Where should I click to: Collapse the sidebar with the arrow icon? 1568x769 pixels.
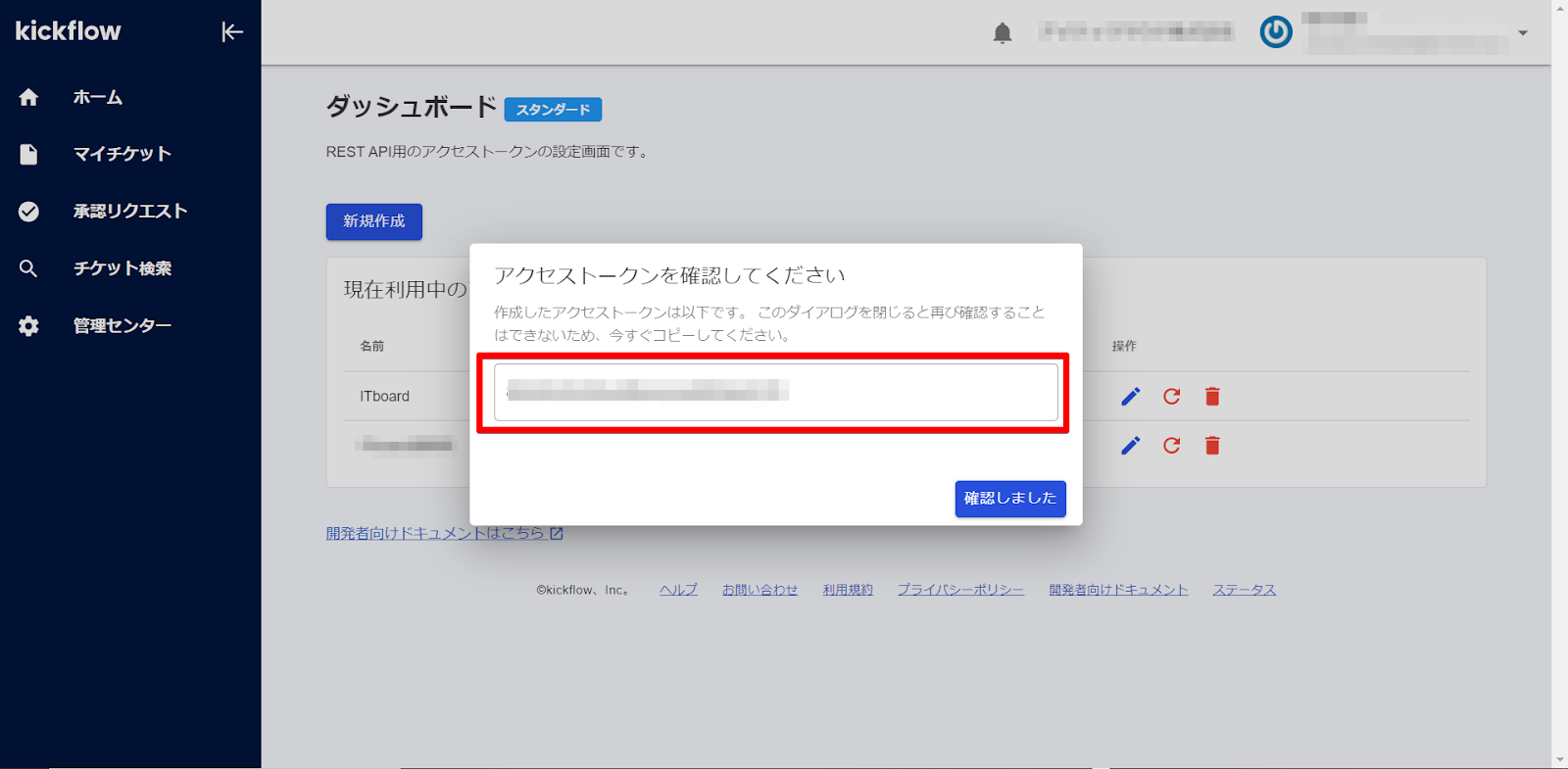[232, 32]
